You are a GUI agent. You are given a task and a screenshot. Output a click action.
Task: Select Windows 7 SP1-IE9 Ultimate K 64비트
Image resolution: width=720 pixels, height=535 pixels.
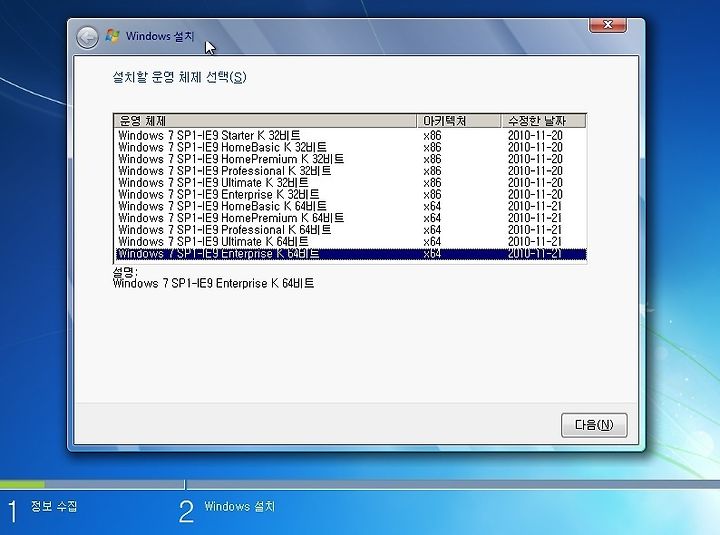tap(350, 242)
